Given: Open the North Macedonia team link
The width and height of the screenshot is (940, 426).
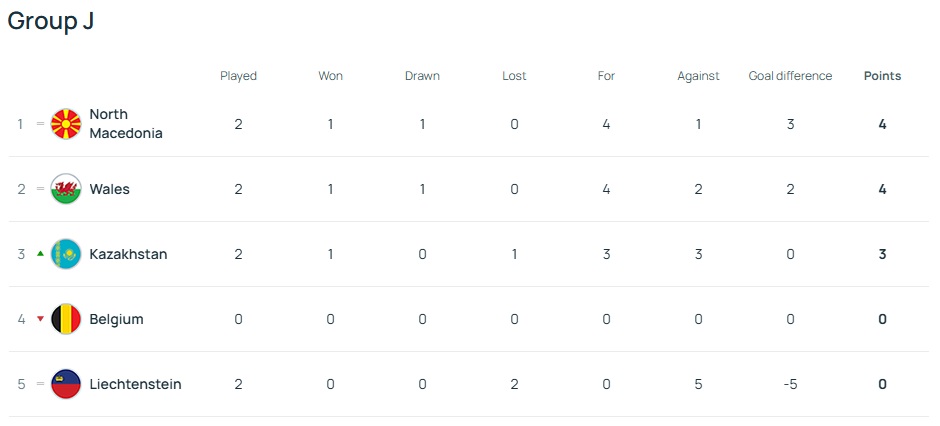Looking at the screenshot, I should [125, 124].
